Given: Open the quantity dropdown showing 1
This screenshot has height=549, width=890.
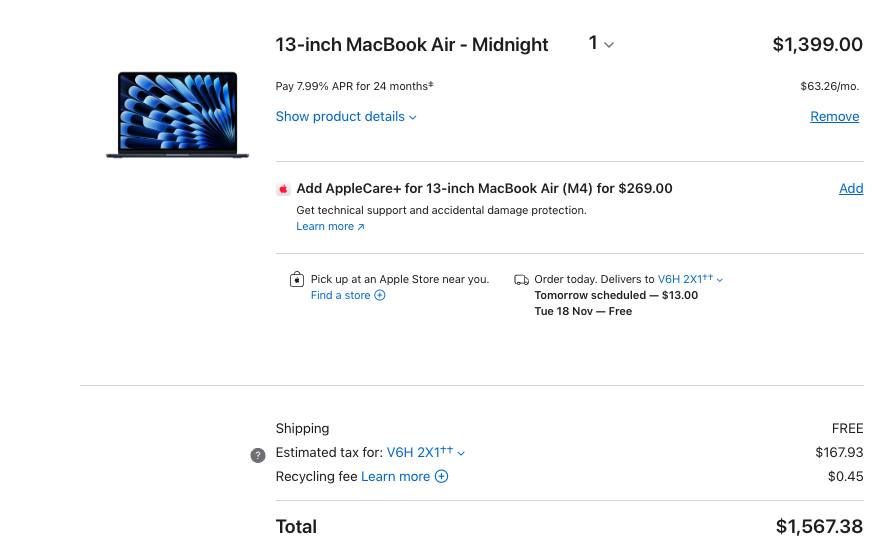Looking at the screenshot, I should pyautogui.click(x=600, y=44).
